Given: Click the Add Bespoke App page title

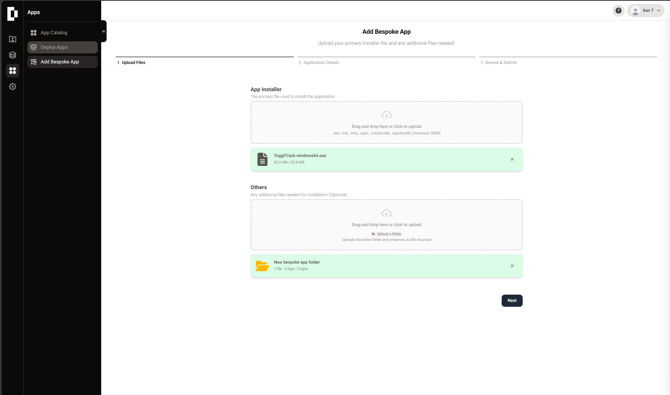Looking at the screenshot, I should coord(386,32).
